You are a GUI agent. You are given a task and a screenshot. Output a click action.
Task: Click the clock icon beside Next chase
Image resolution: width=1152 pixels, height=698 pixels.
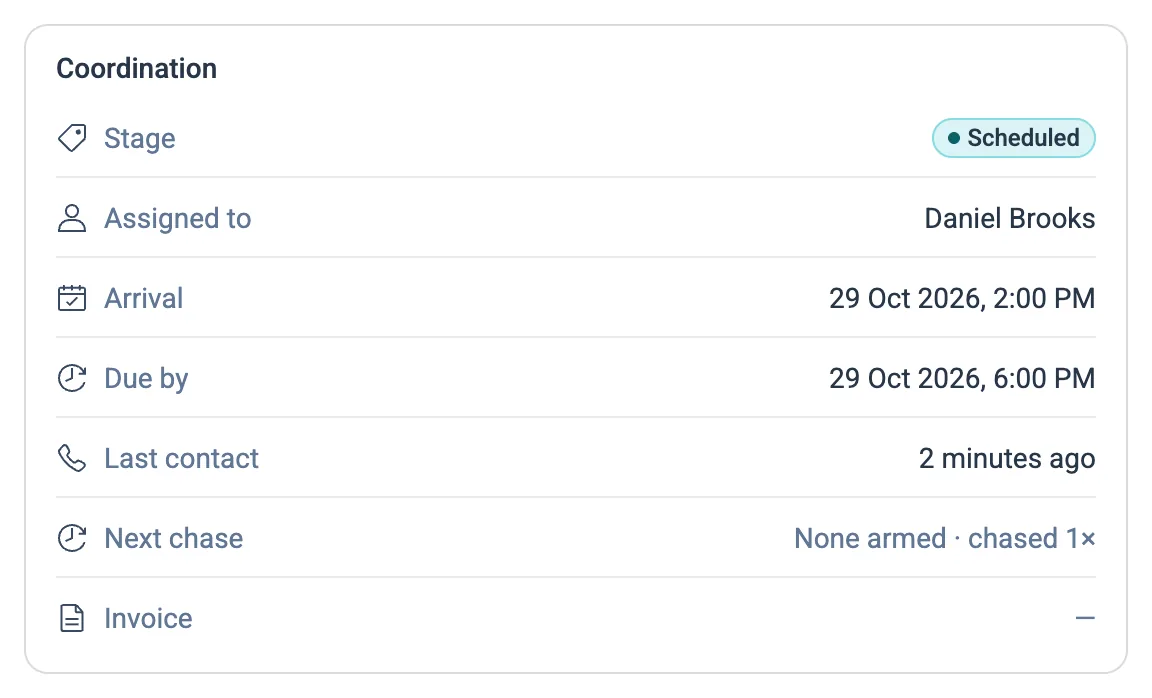[x=72, y=539]
